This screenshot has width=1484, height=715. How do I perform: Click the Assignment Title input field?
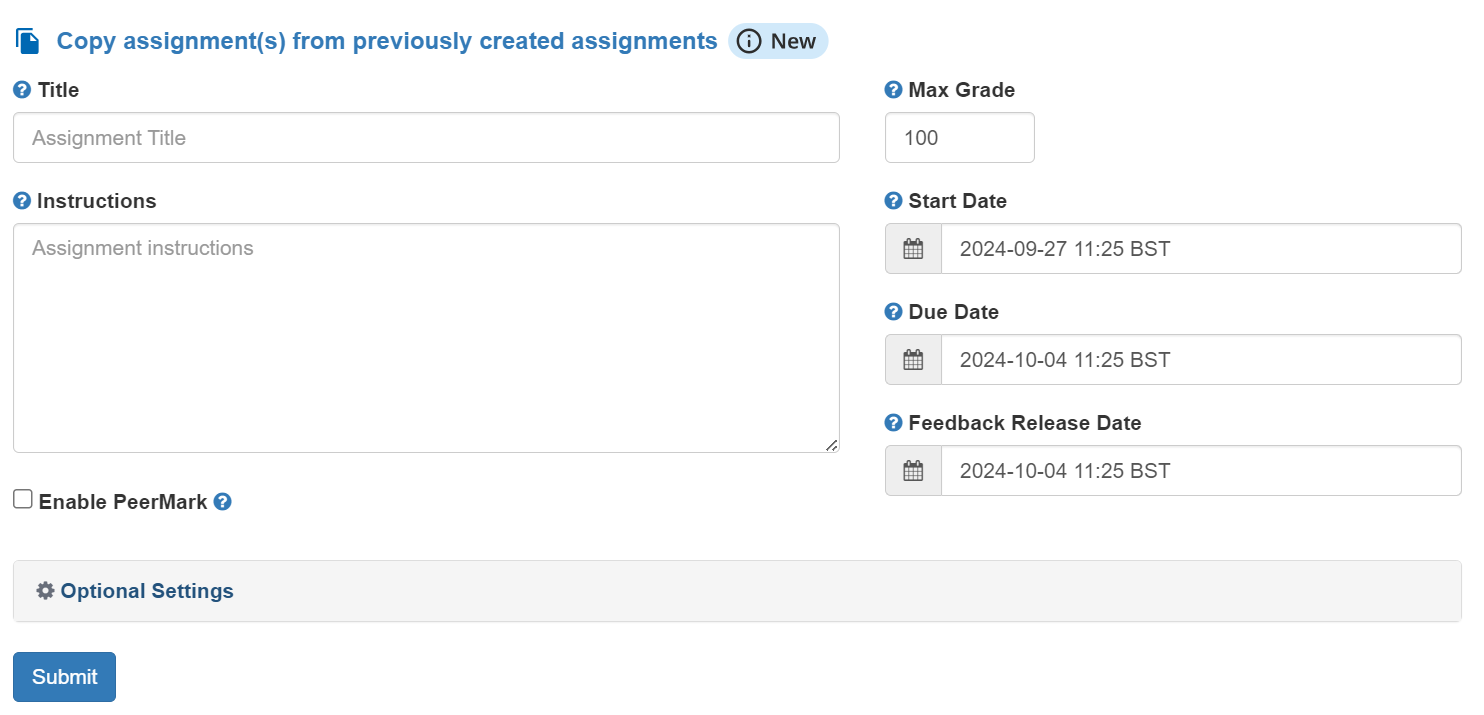(425, 137)
